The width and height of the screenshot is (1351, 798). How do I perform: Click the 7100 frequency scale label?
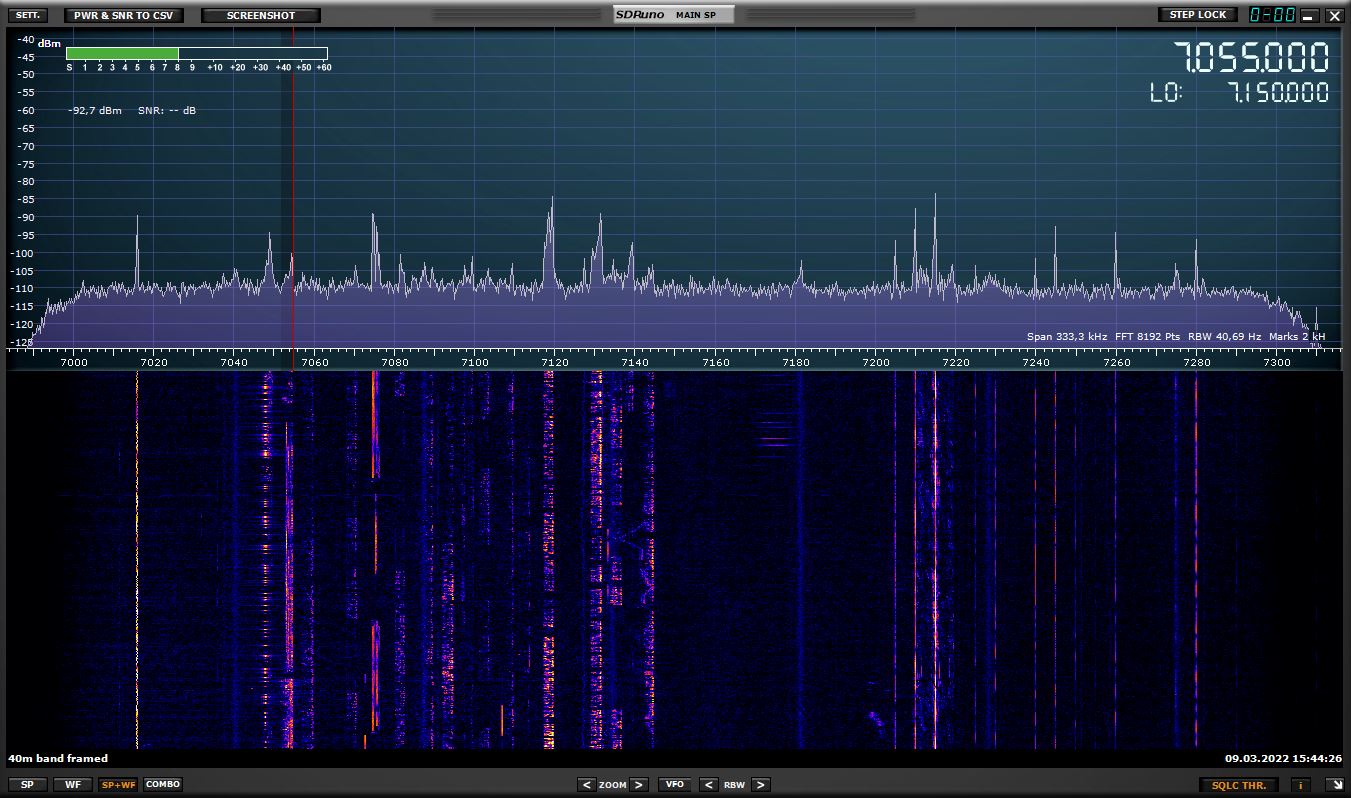(x=475, y=362)
